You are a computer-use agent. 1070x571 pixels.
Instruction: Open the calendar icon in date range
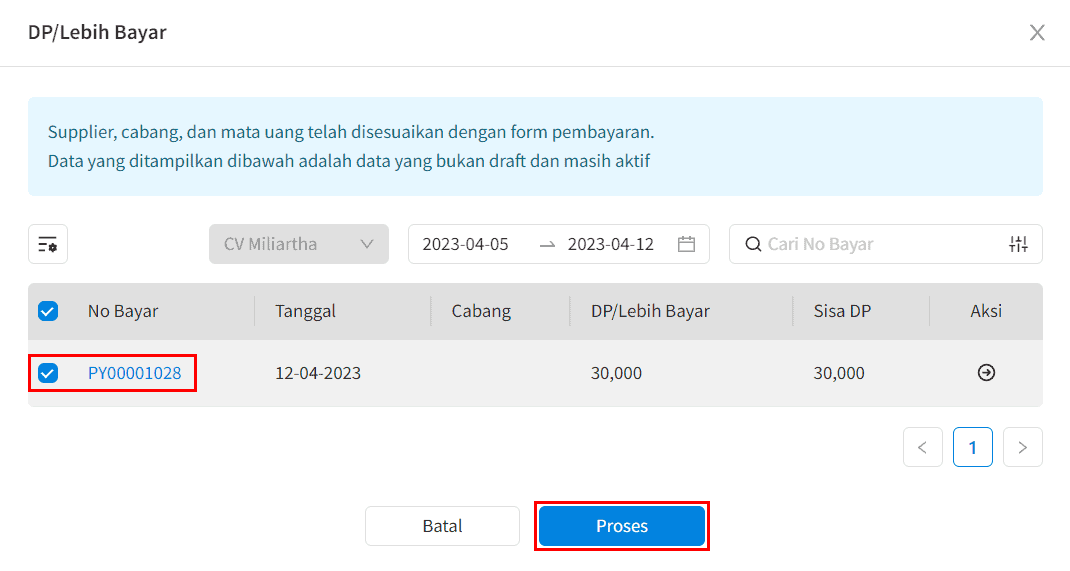pyautogui.click(x=686, y=244)
